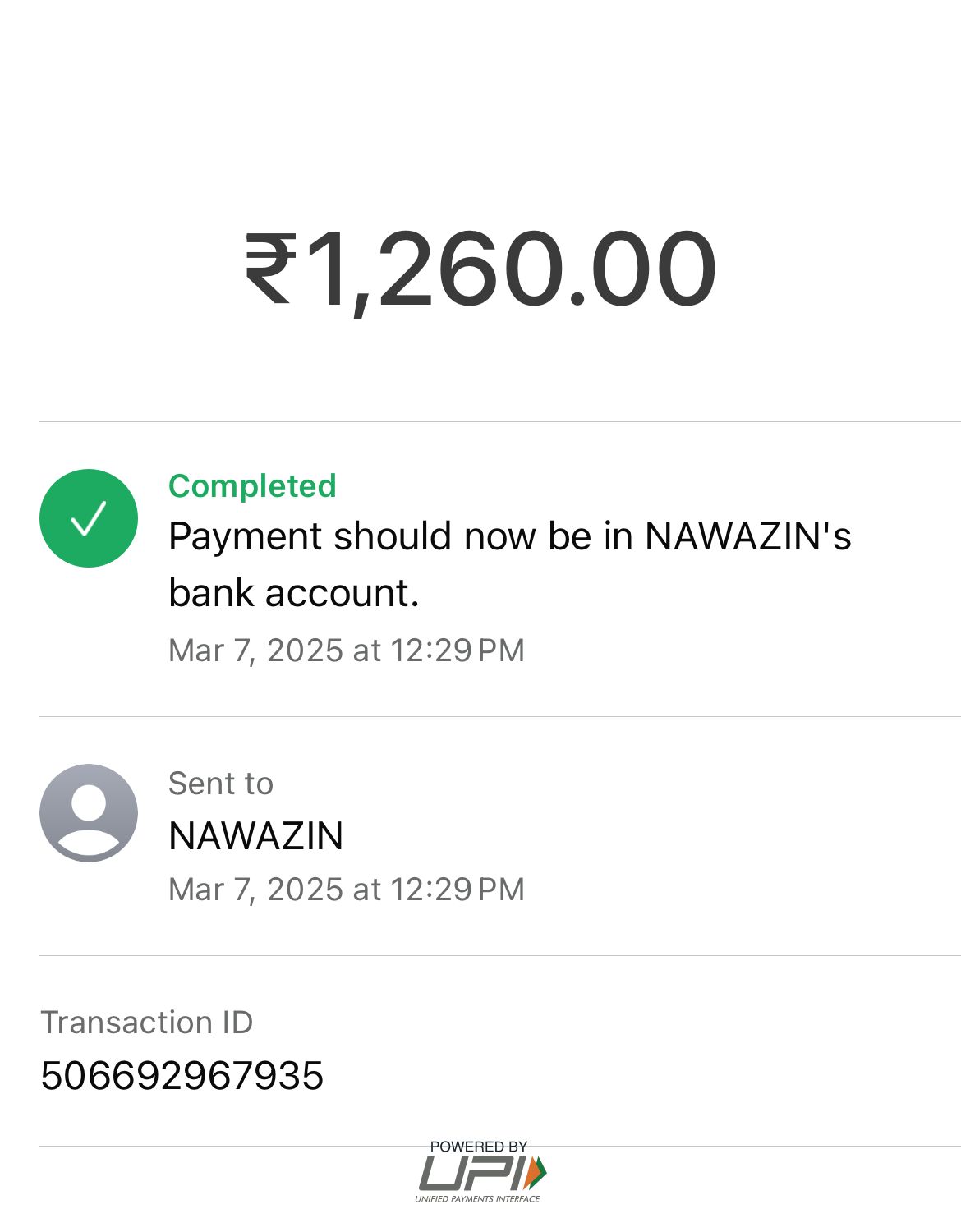Tap NAWAZIN's name within payment message
Image resolution: width=961 pixels, height=1232 pixels.
coord(747,536)
